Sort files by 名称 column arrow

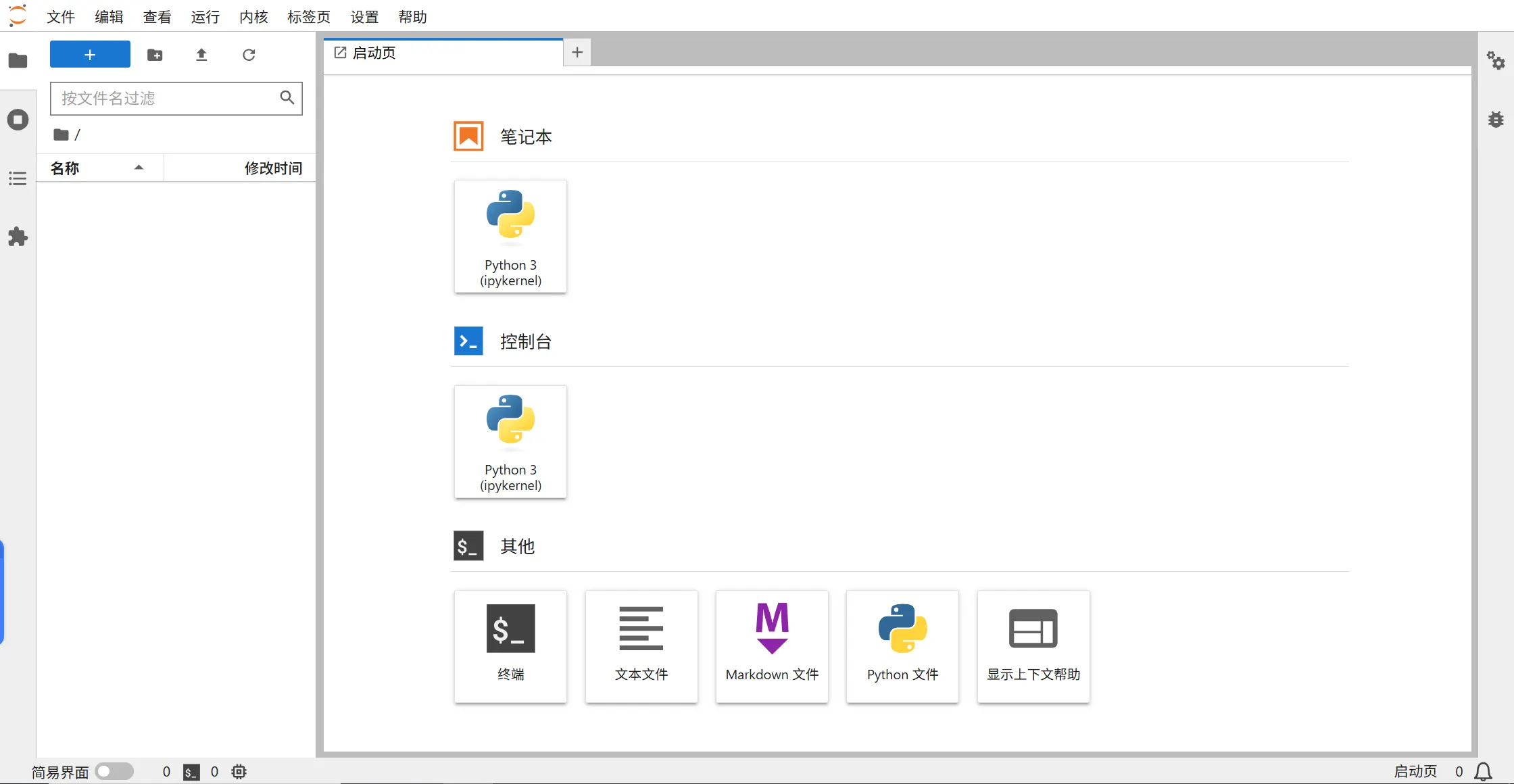tap(139, 168)
